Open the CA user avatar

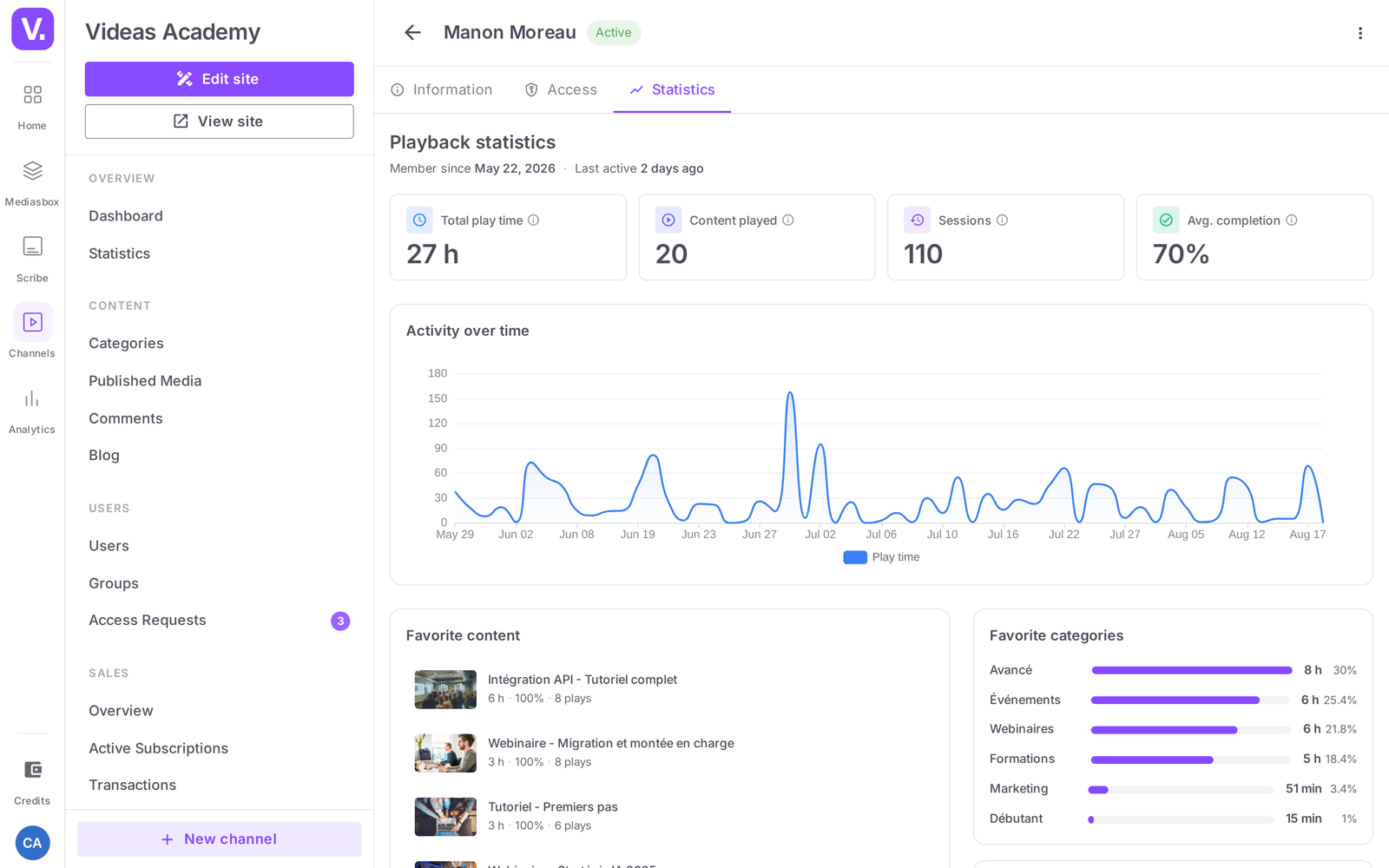[32, 843]
